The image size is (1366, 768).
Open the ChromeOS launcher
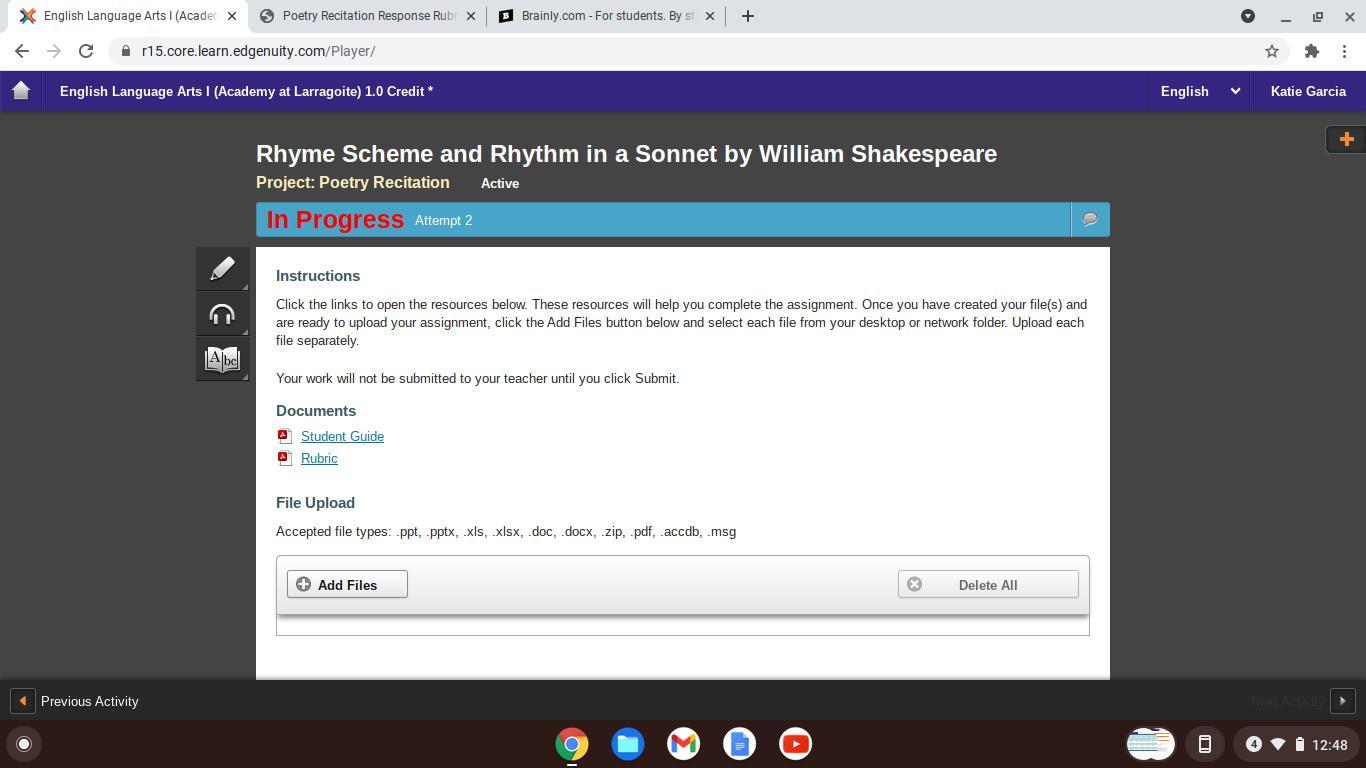coord(24,744)
